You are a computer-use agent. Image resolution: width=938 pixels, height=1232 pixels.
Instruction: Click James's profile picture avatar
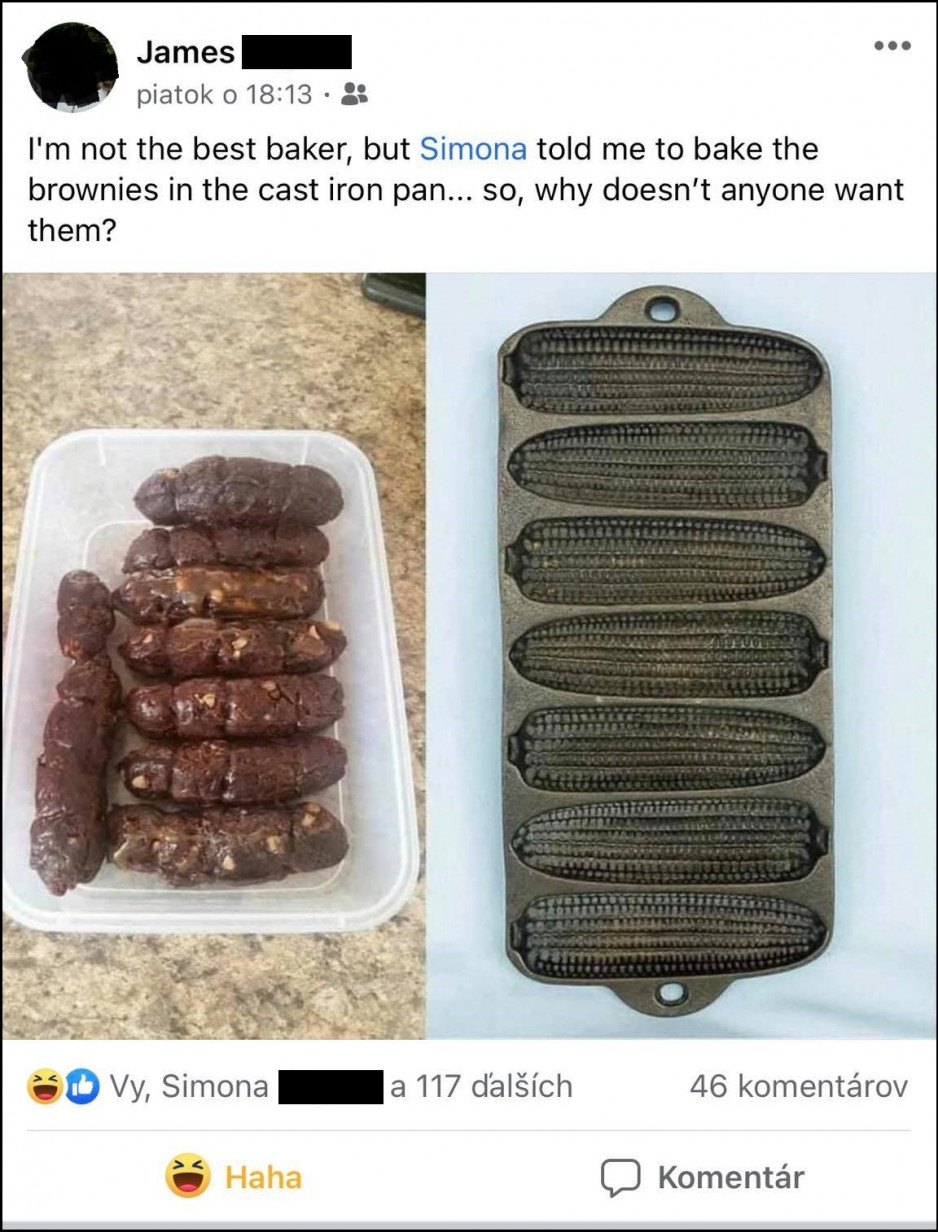(x=70, y=66)
